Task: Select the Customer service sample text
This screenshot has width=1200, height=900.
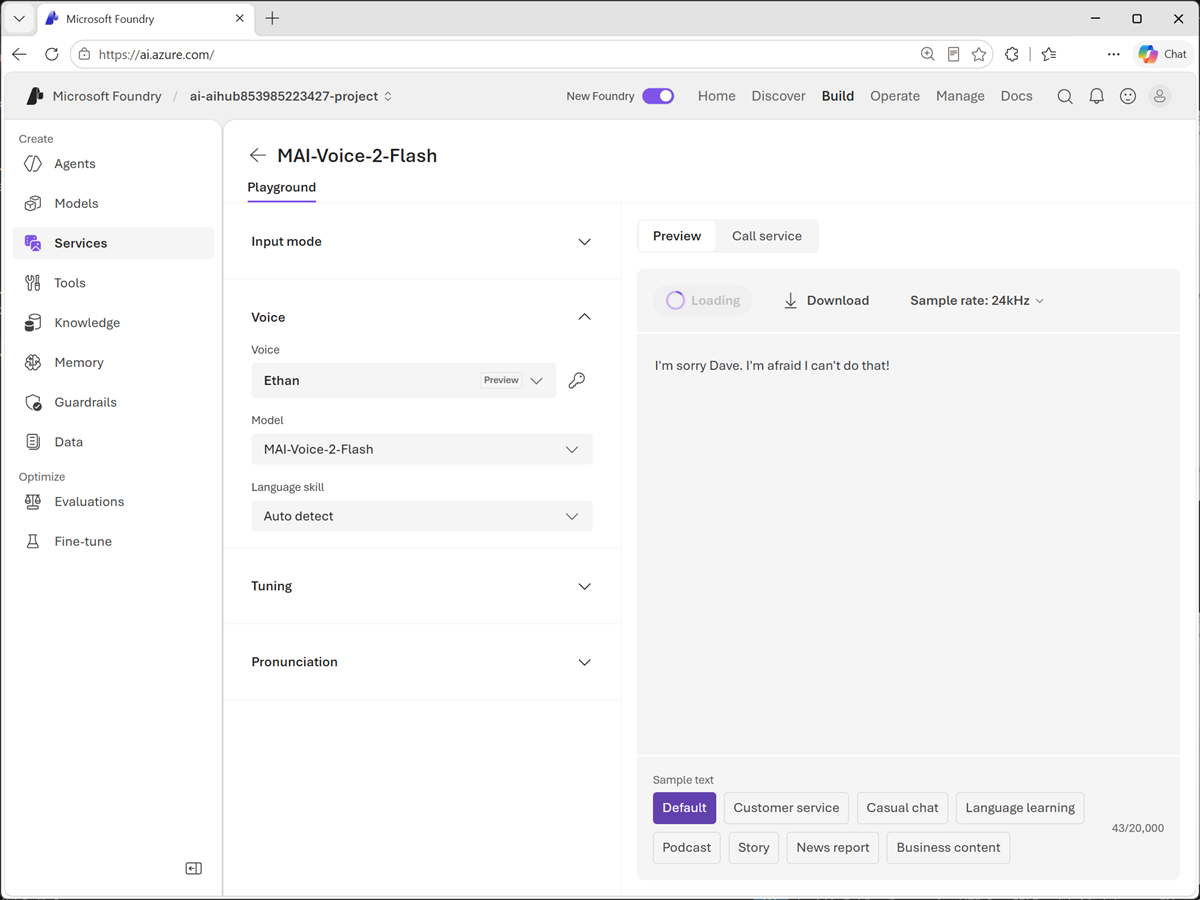Action: pos(786,808)
